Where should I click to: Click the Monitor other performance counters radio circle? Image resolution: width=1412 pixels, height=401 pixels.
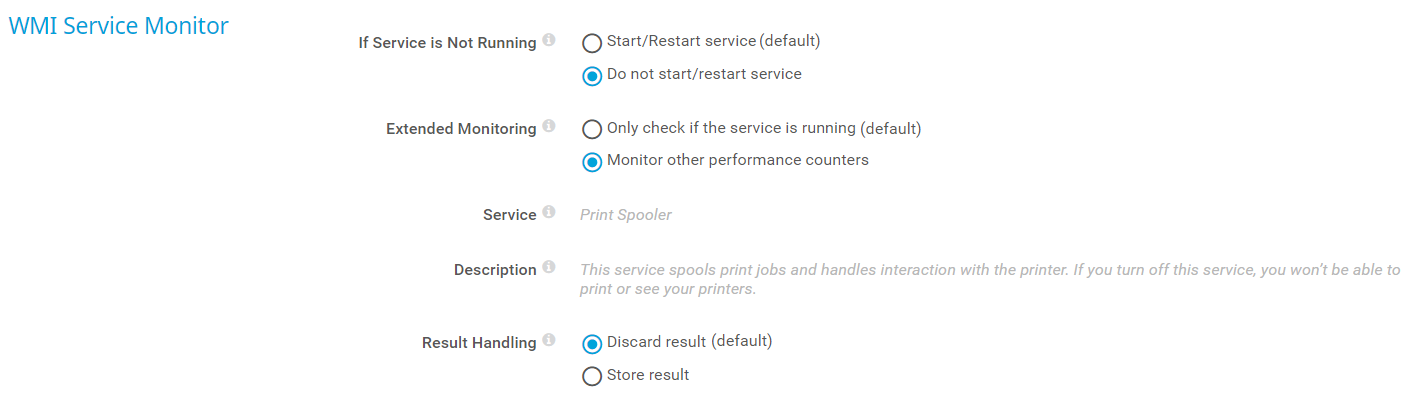point(592,162)
